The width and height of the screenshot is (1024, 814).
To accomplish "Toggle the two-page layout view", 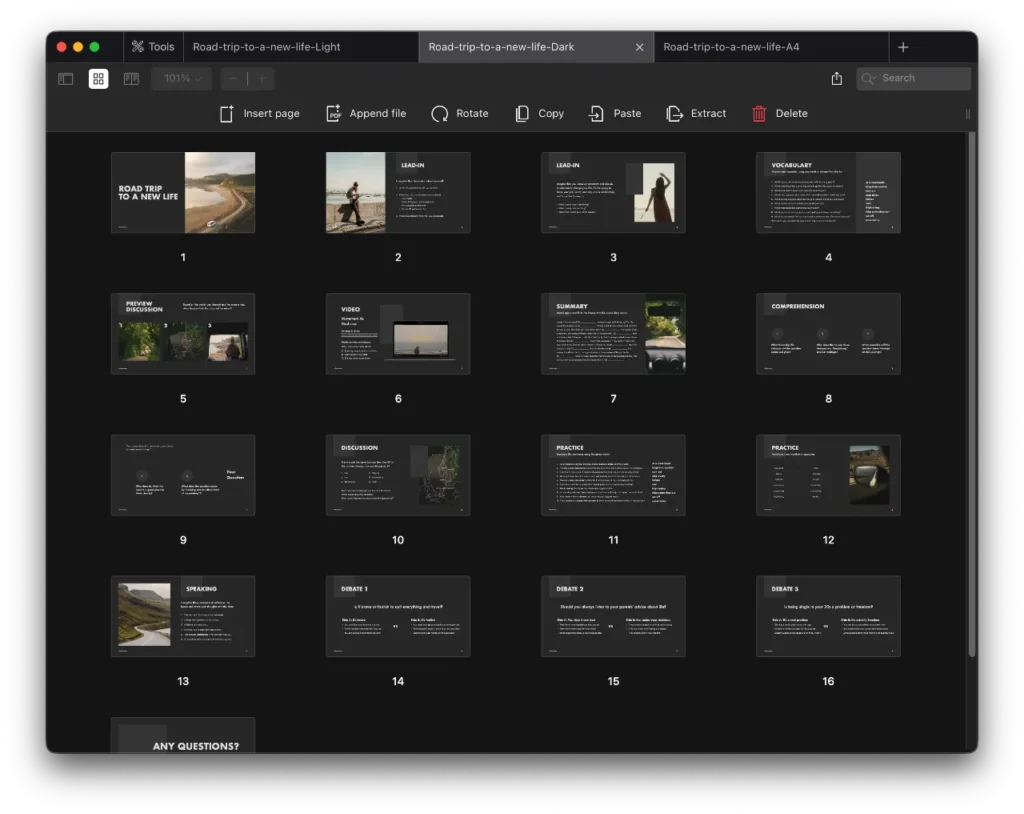I will [x=131, y=79].
